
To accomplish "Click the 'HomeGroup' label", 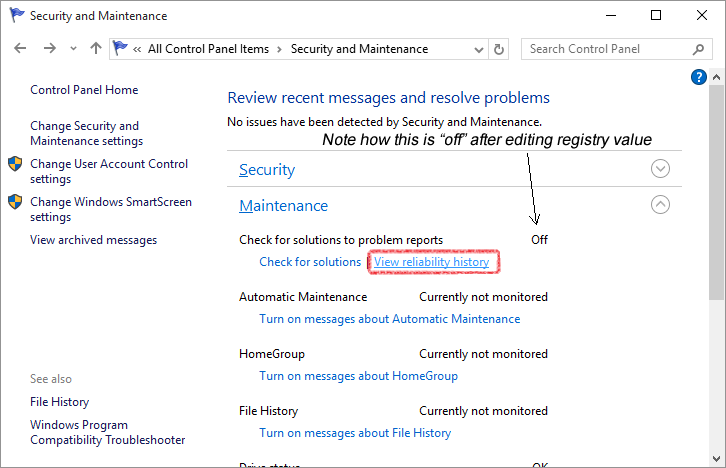I will 272,354.
